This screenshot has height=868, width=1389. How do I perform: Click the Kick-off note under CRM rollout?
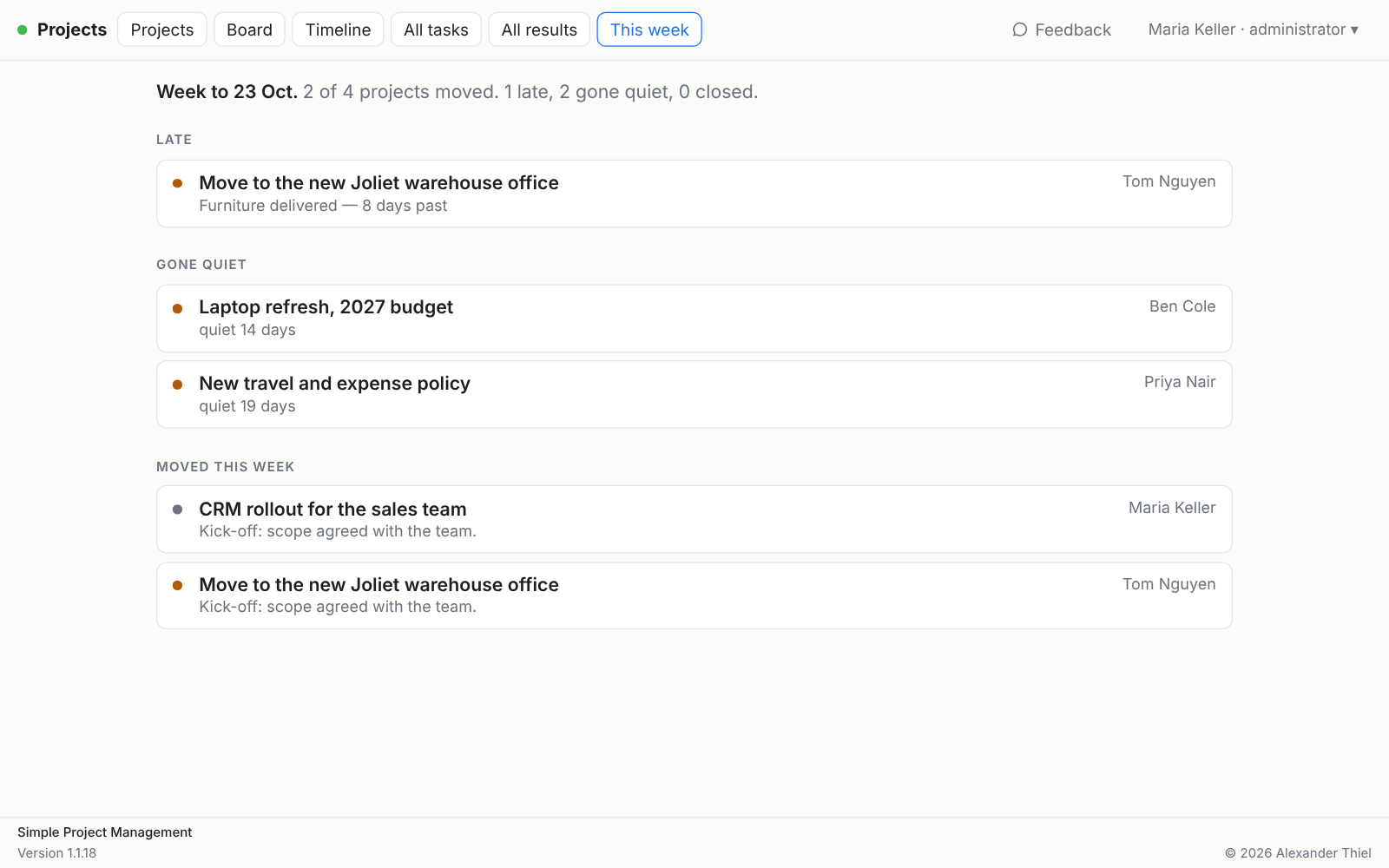(338, 531)
